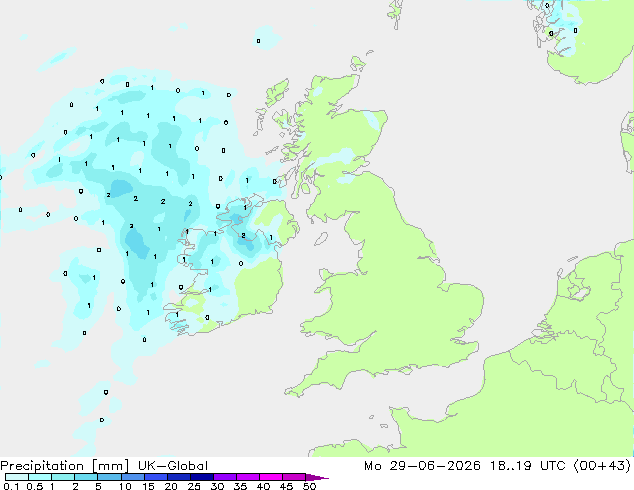Click the '50' legend scale label
Image resolution: width=634 pixels, height=490 pixels.
[309, 486]
